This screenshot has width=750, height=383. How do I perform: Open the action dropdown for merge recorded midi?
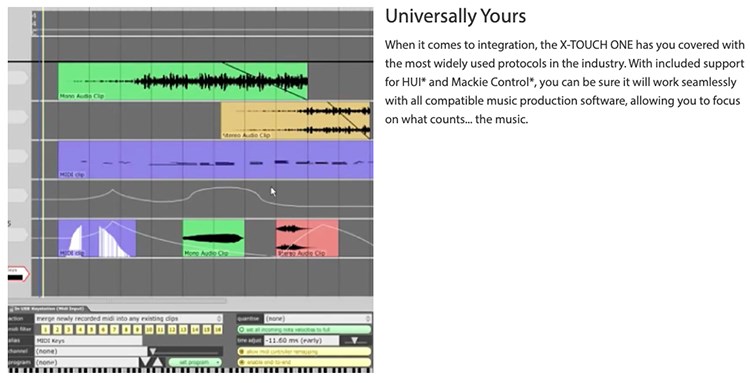[128, 318]
